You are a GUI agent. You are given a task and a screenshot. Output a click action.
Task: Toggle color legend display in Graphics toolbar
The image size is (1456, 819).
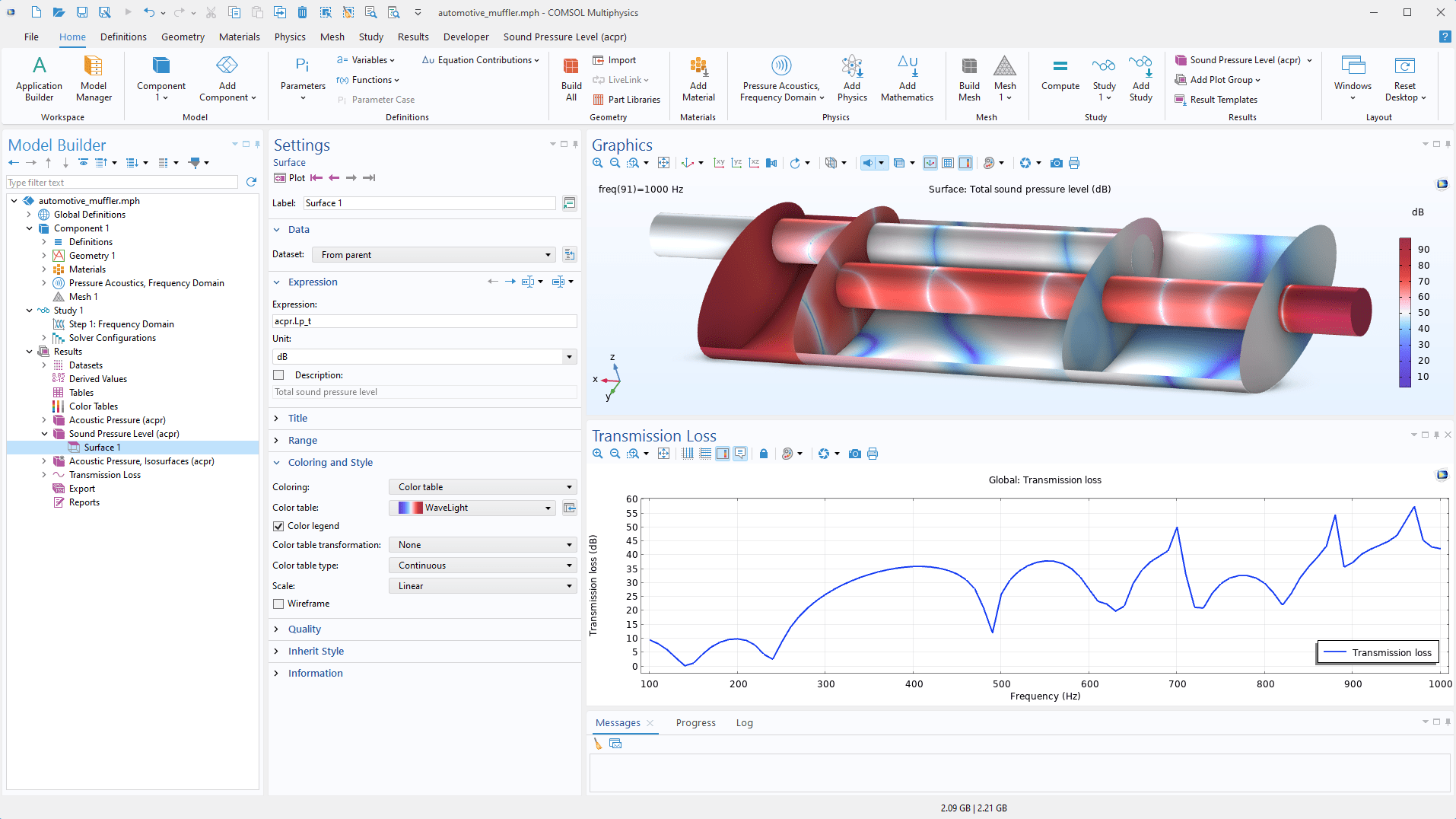click(965, 163)
